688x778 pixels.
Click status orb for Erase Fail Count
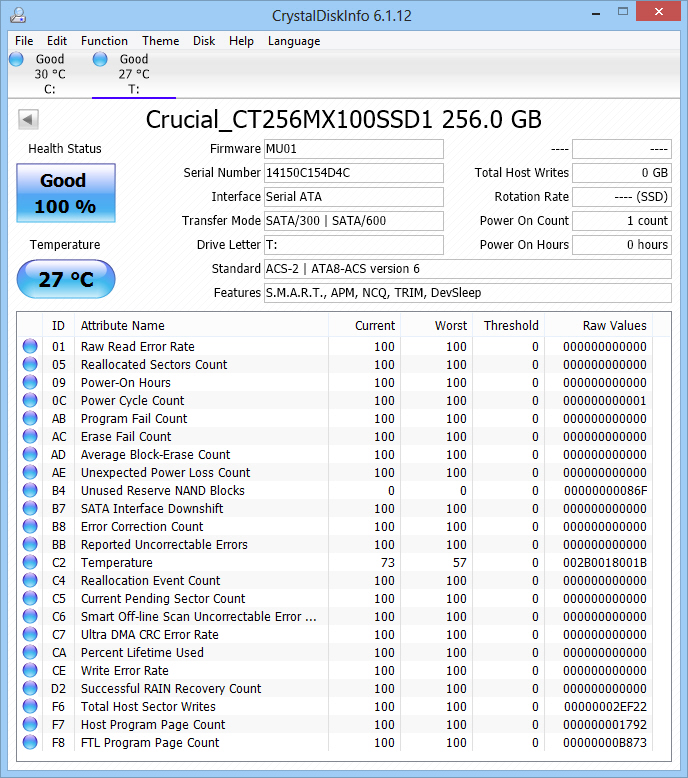(30, 436)
